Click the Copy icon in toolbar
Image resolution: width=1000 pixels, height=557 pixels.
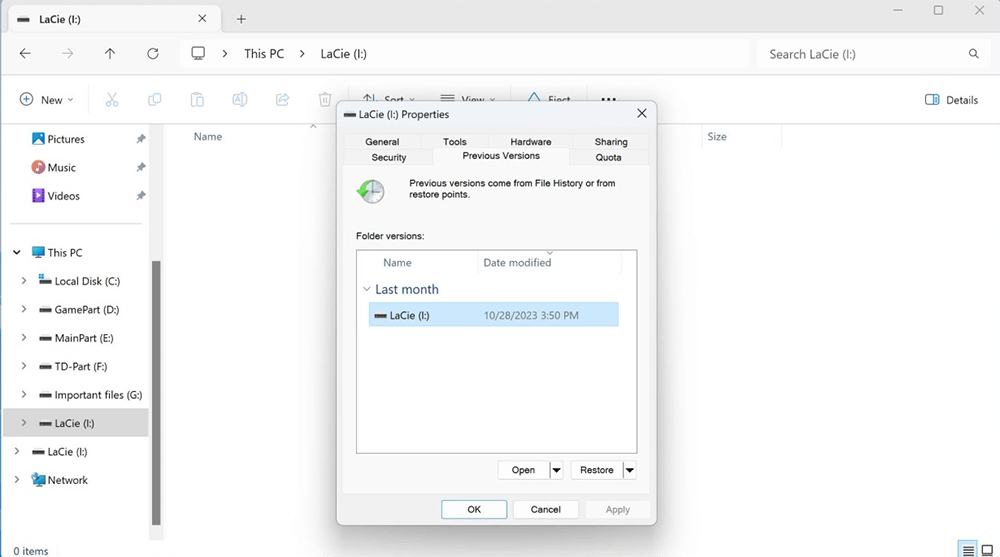click(155, 100)
